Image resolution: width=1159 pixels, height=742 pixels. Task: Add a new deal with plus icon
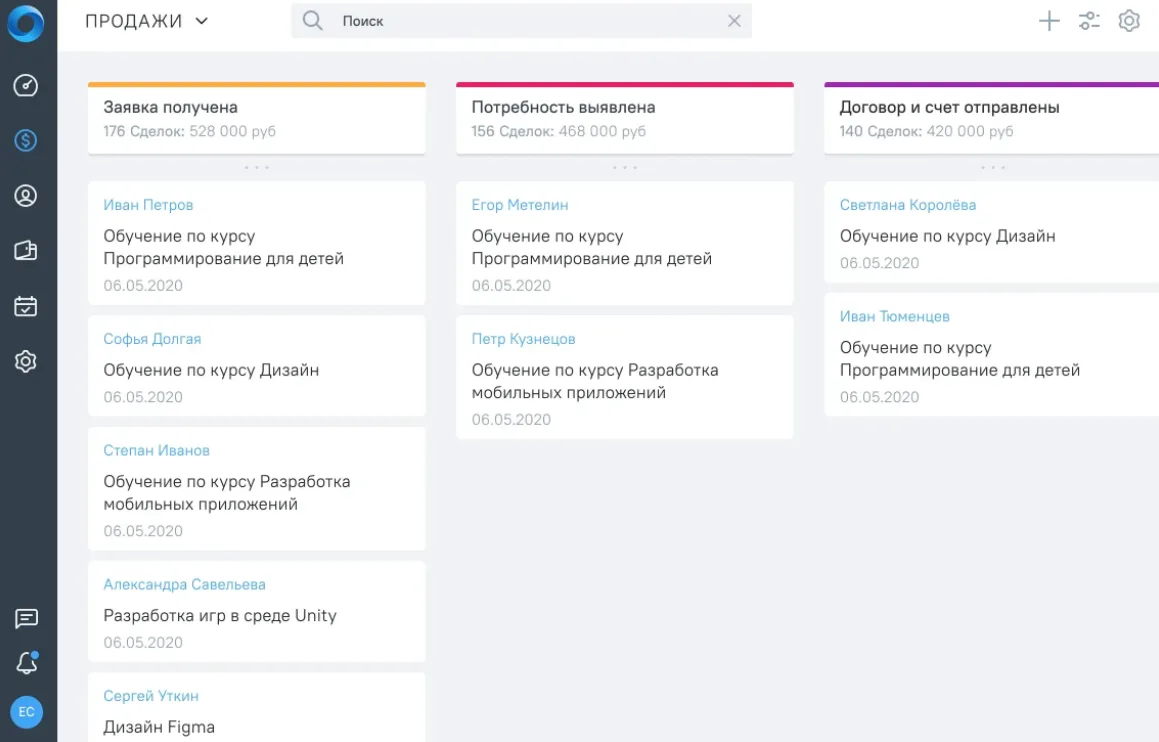[1049, 21]
